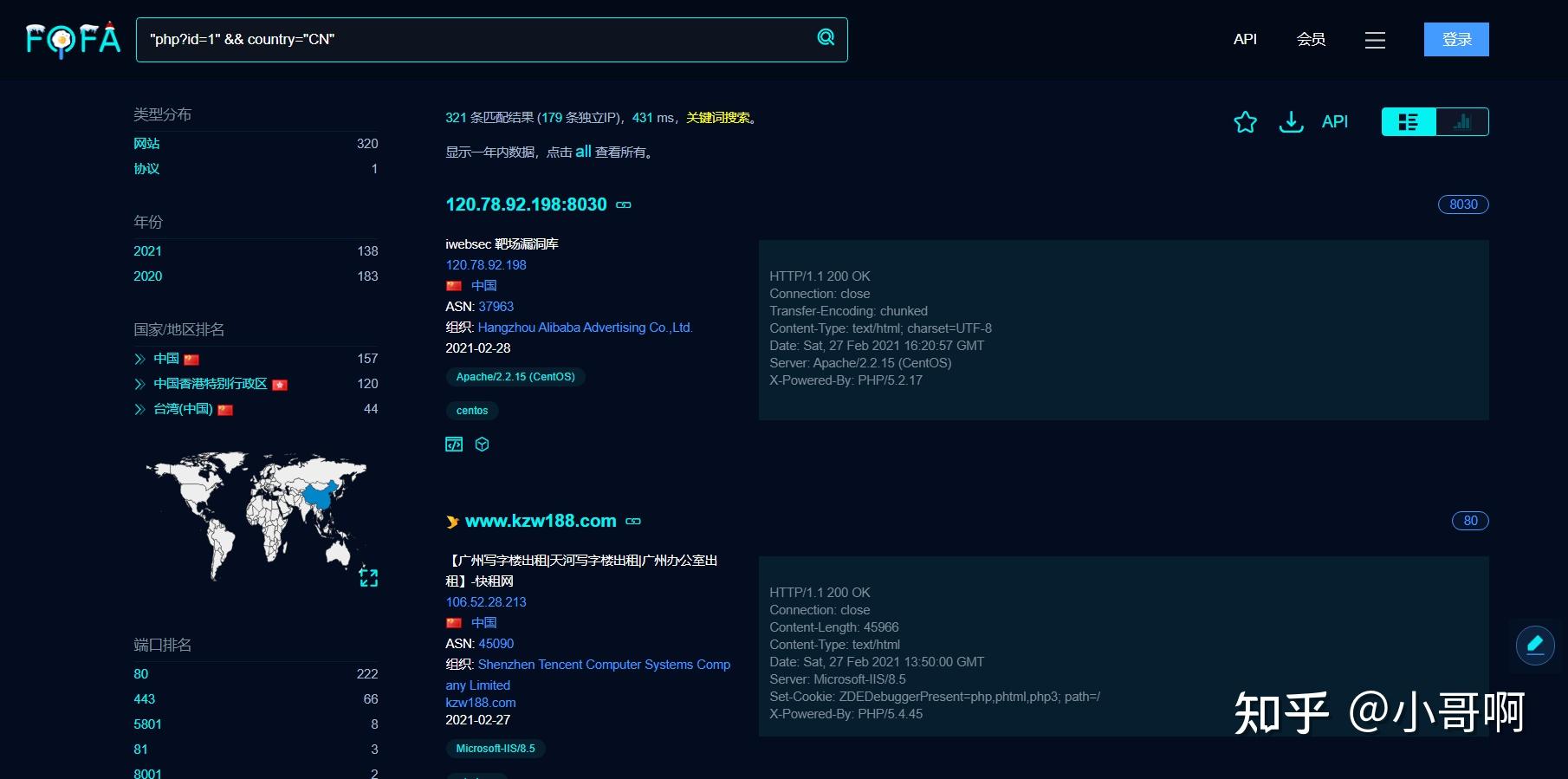Open link icon beside www.kzw188.com
This screenshot has height=779, width=1568.
pos(633,522)
